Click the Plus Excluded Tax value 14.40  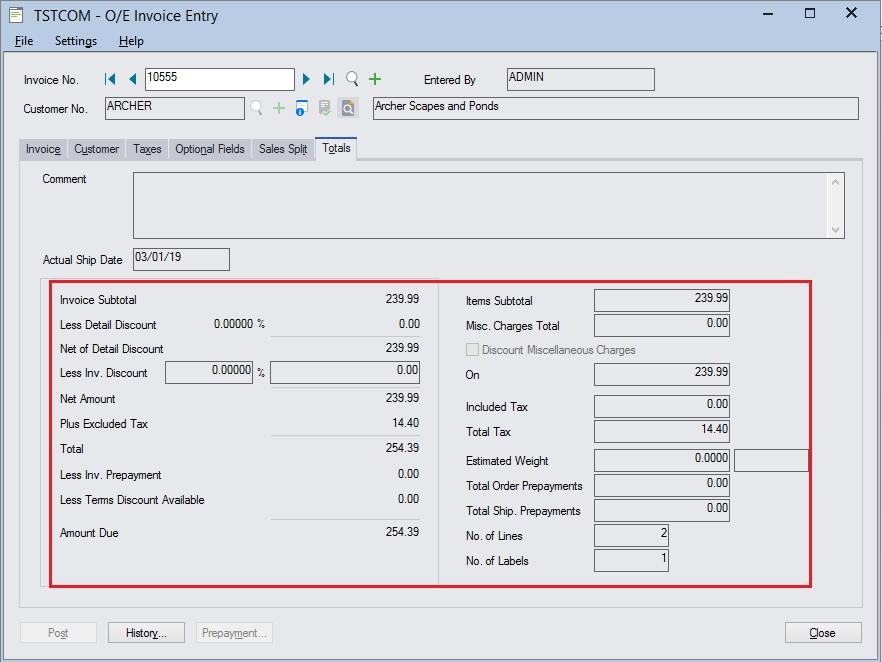tap(406, 423)
